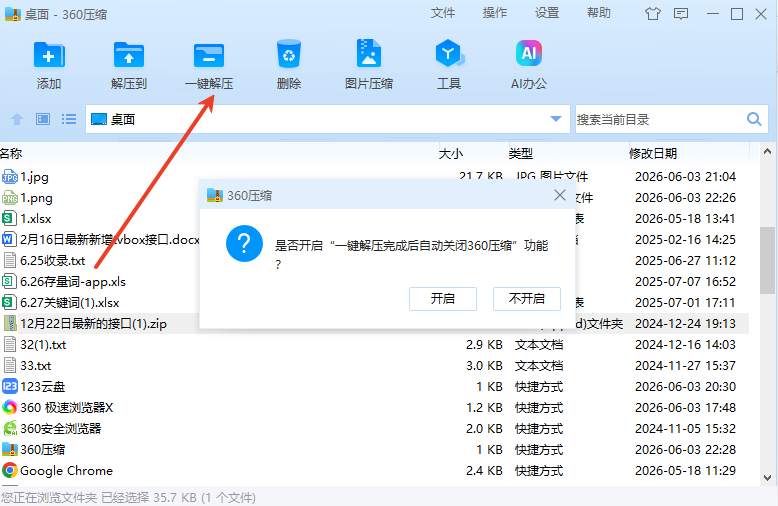
Task: Sort by 大小 column header
Action: click(x=451, y=154)
